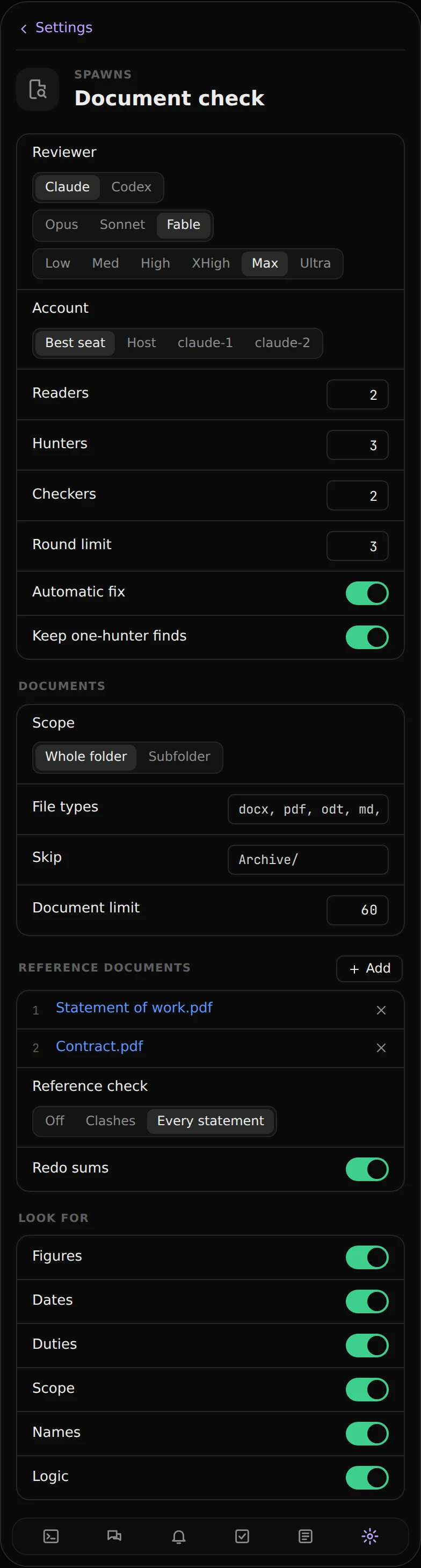Select Best seat account

pos(75,343)
